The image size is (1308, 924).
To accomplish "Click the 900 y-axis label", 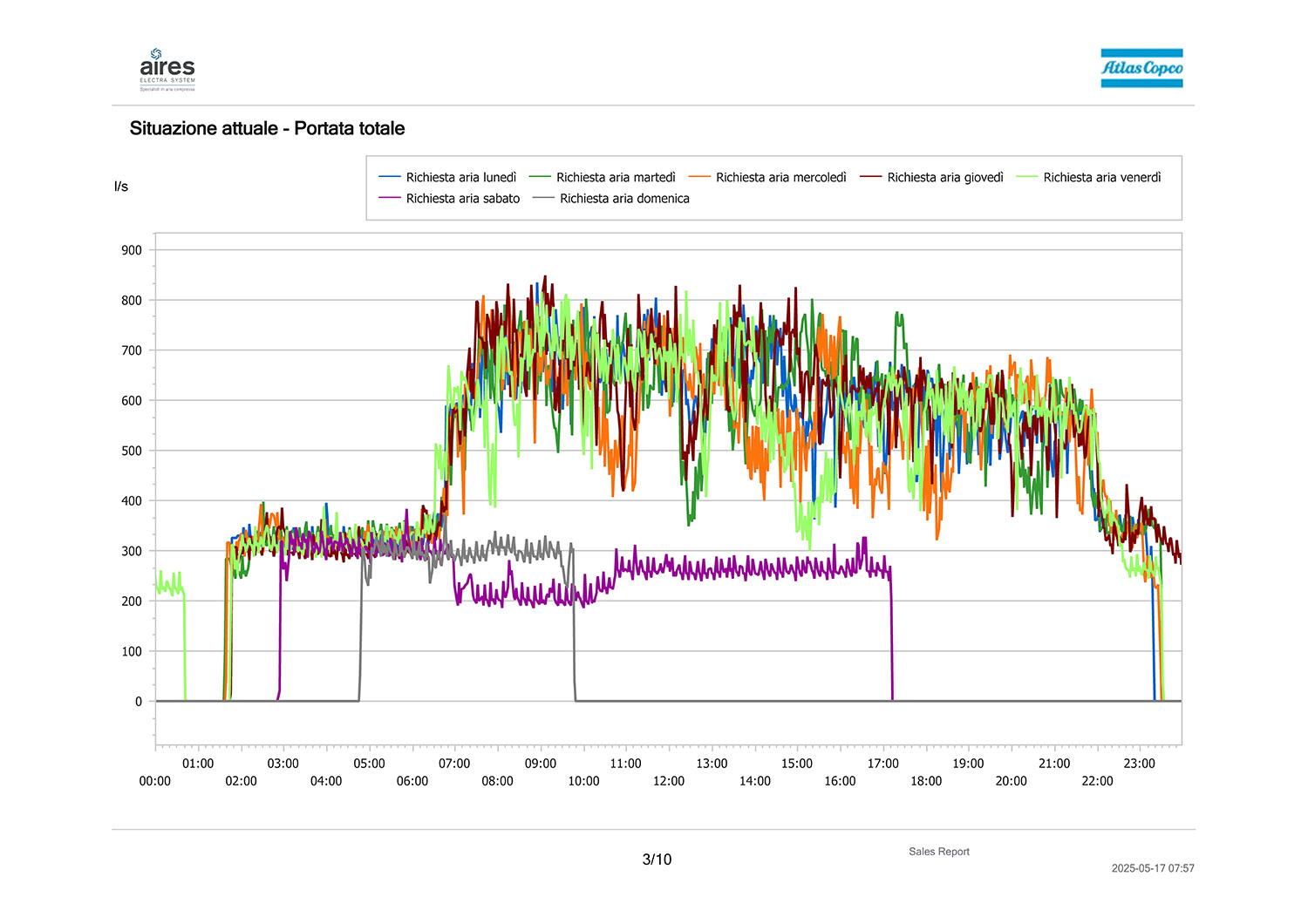I will [132, 250].
